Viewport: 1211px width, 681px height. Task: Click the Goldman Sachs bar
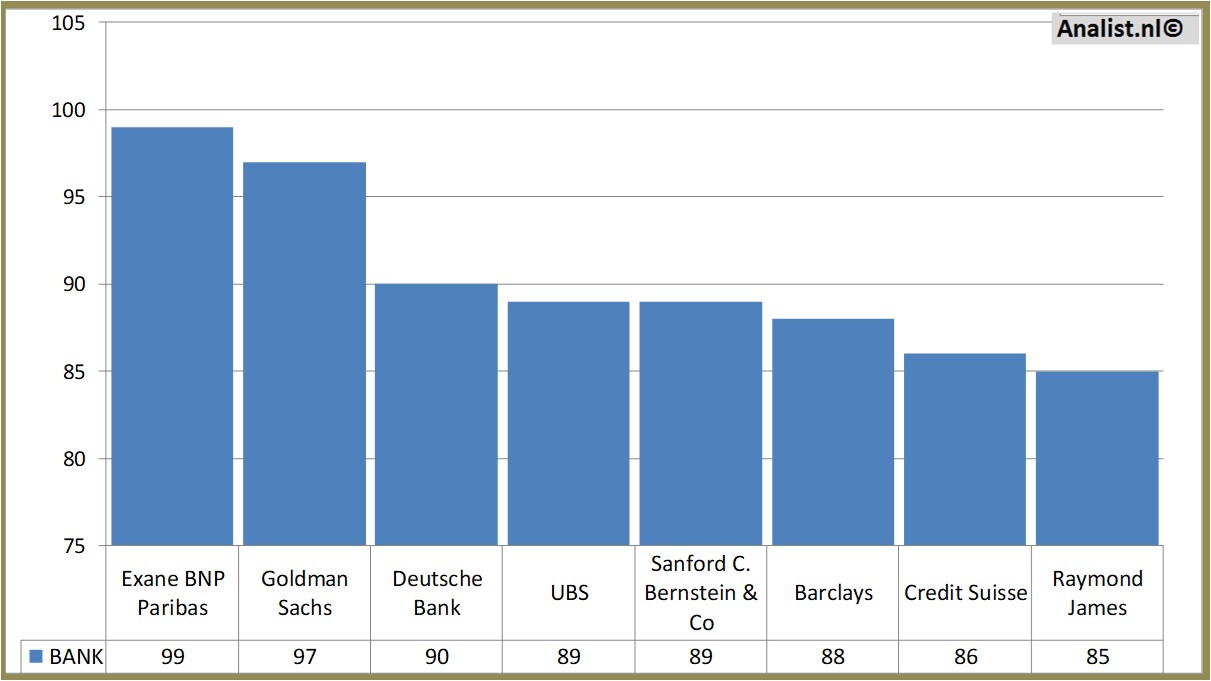pos(304,354)
